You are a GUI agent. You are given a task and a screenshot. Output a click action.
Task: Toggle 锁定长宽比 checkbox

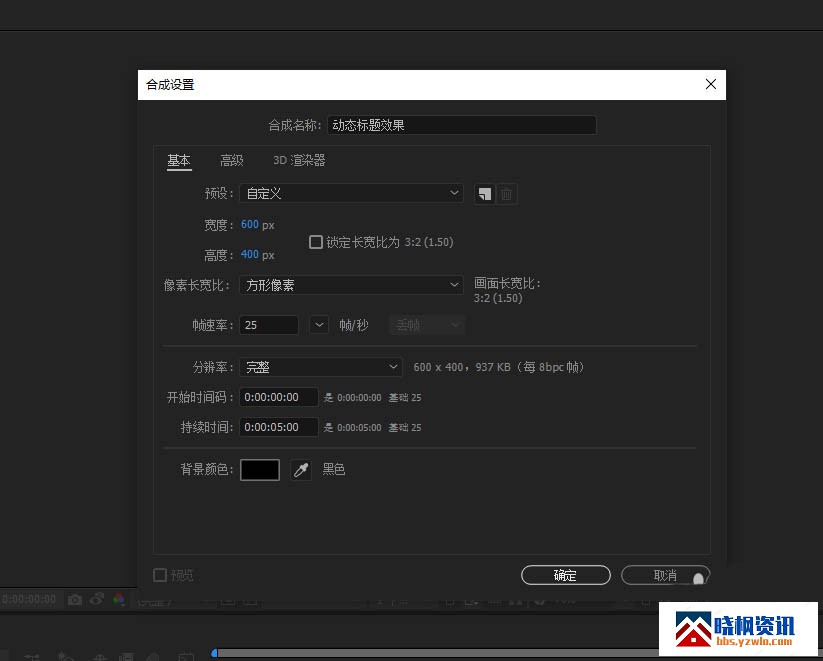coord(315,242)
